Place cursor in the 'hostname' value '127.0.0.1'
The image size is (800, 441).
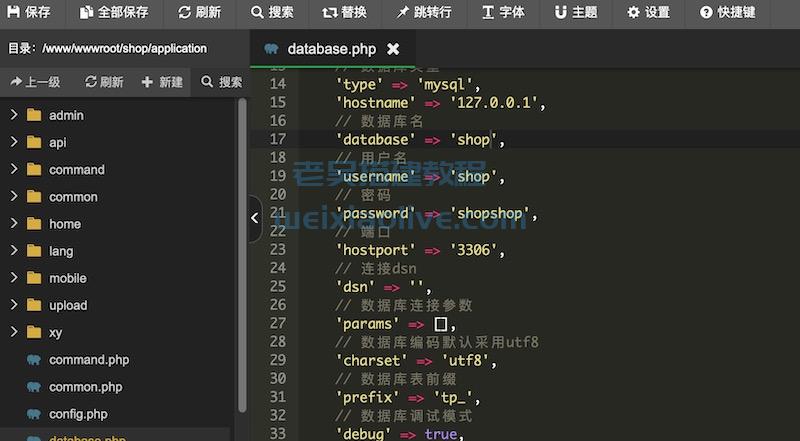(x=493, y=103)
